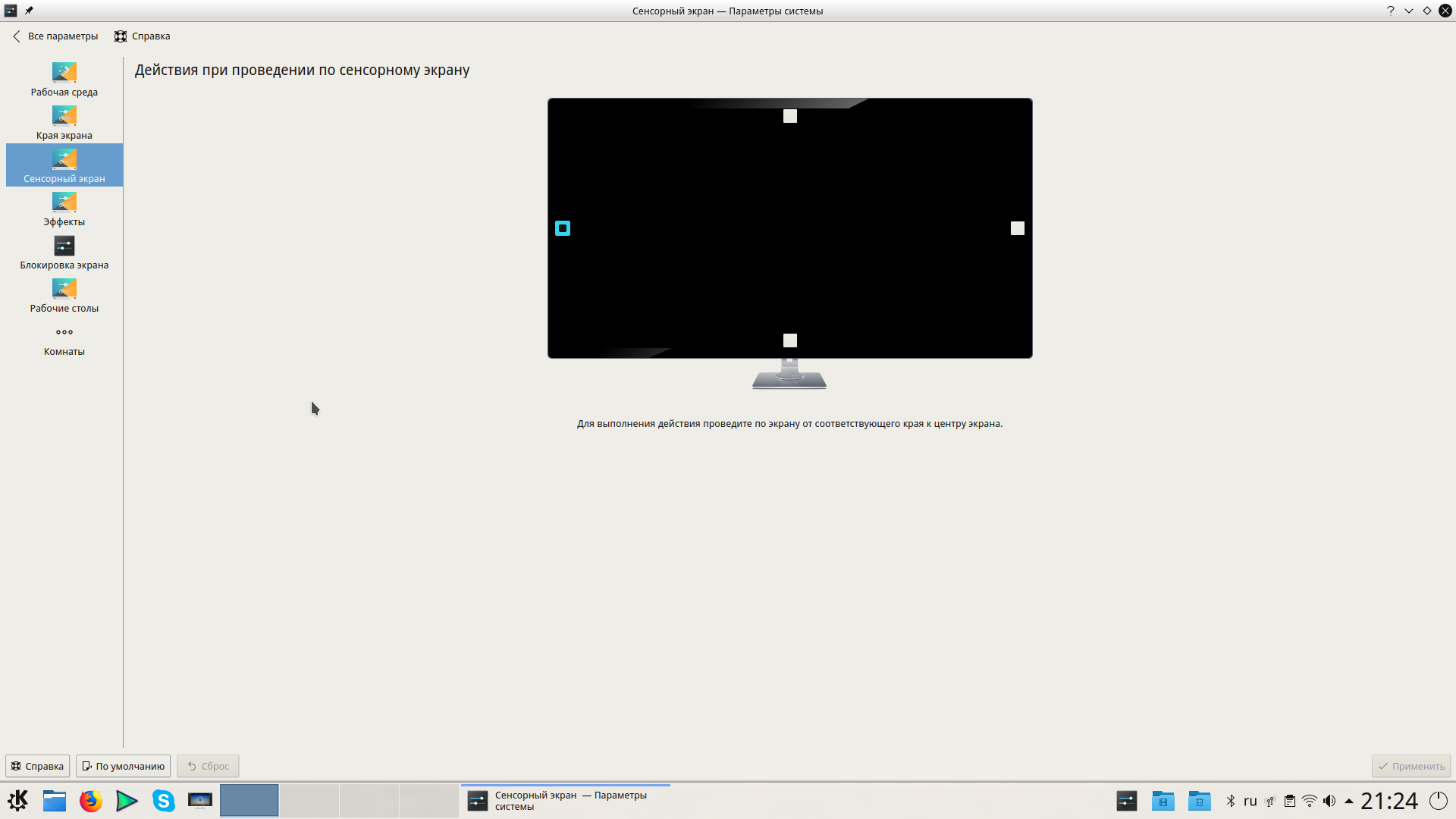
Task: Open Блокировка экрана settings
Action: click(x=64, y=253)
